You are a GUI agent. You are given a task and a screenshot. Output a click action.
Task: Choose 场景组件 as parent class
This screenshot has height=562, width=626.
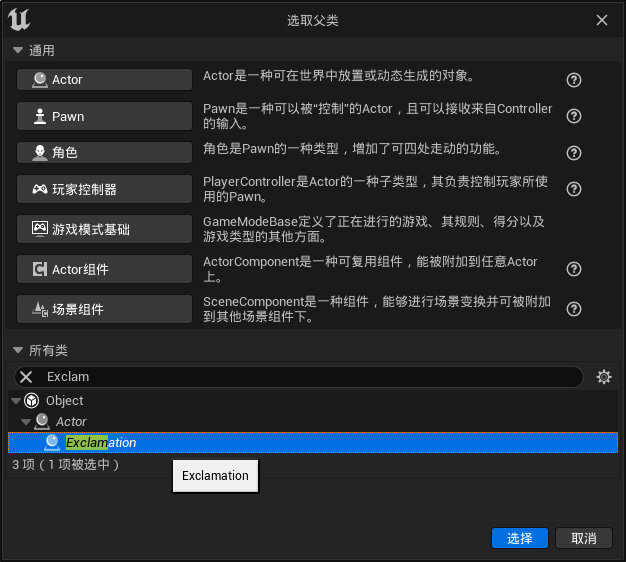104,309
